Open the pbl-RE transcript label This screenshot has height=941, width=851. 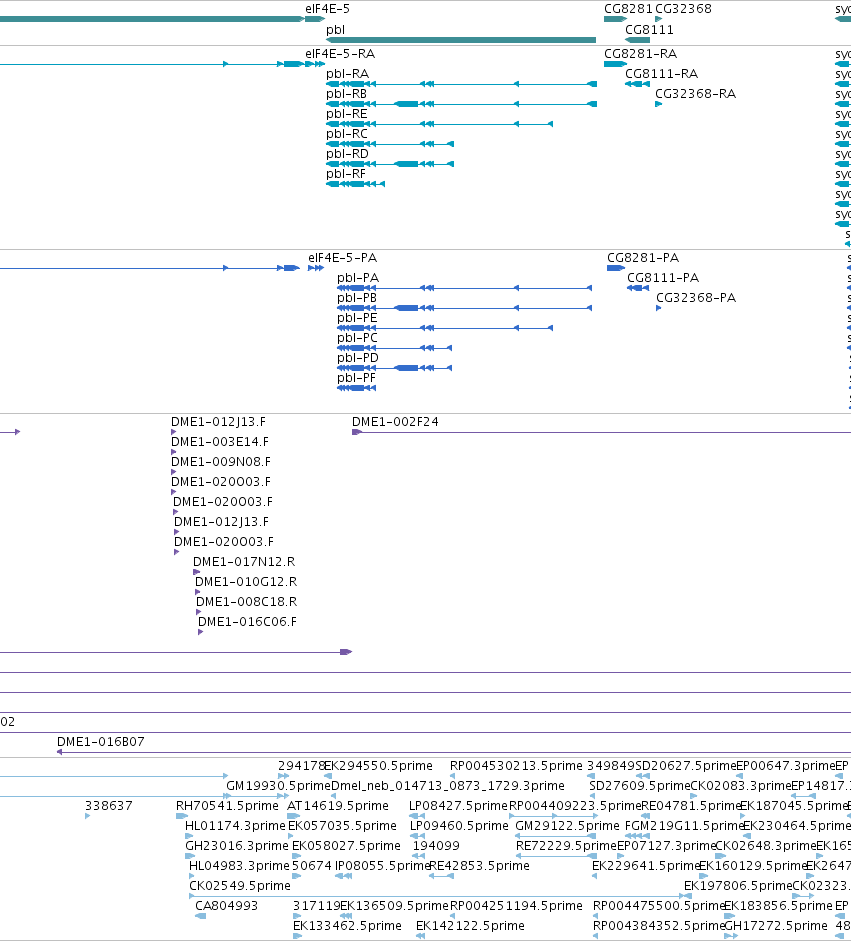pos(346,113)
